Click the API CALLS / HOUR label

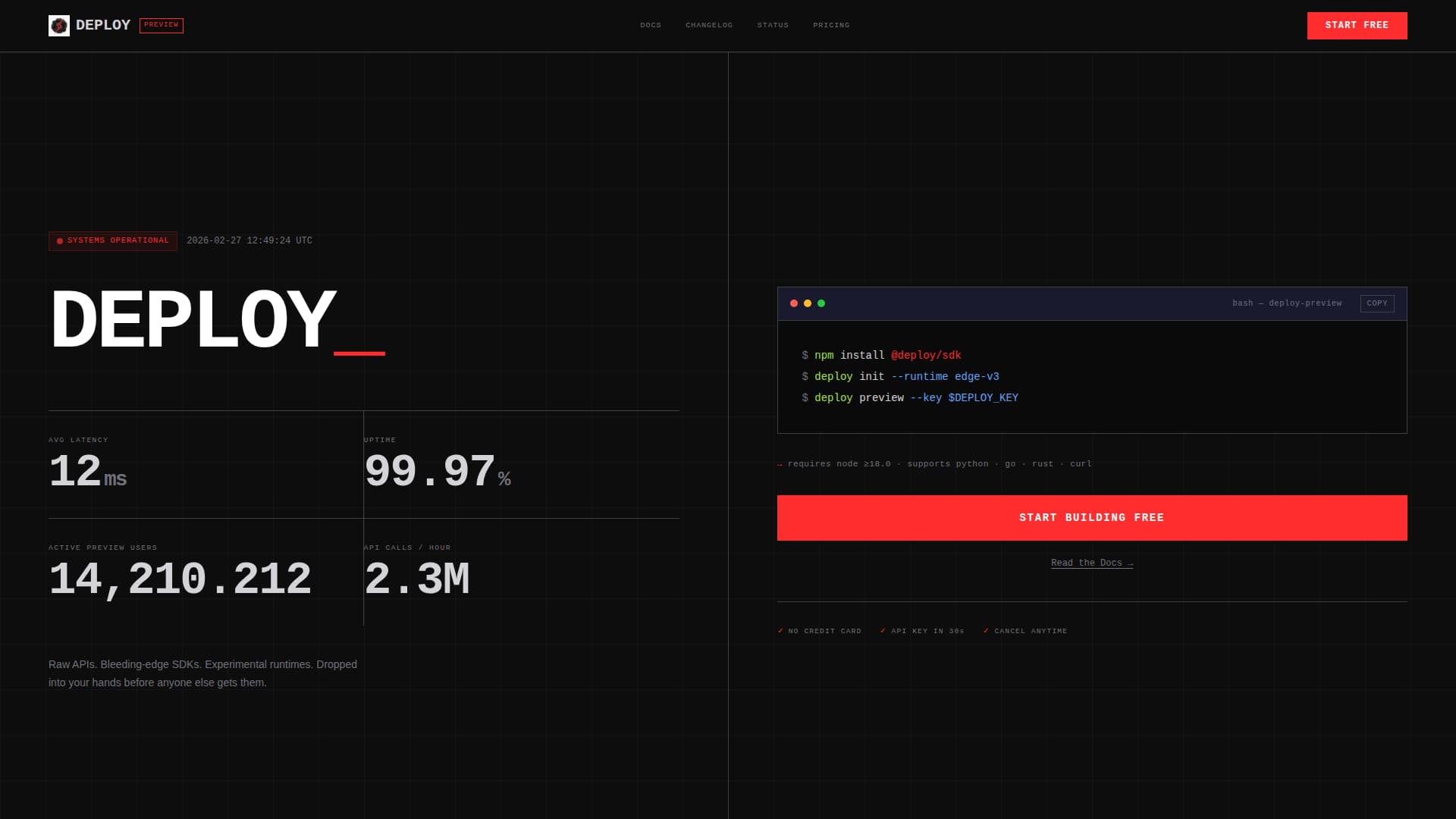coord(407,548)
